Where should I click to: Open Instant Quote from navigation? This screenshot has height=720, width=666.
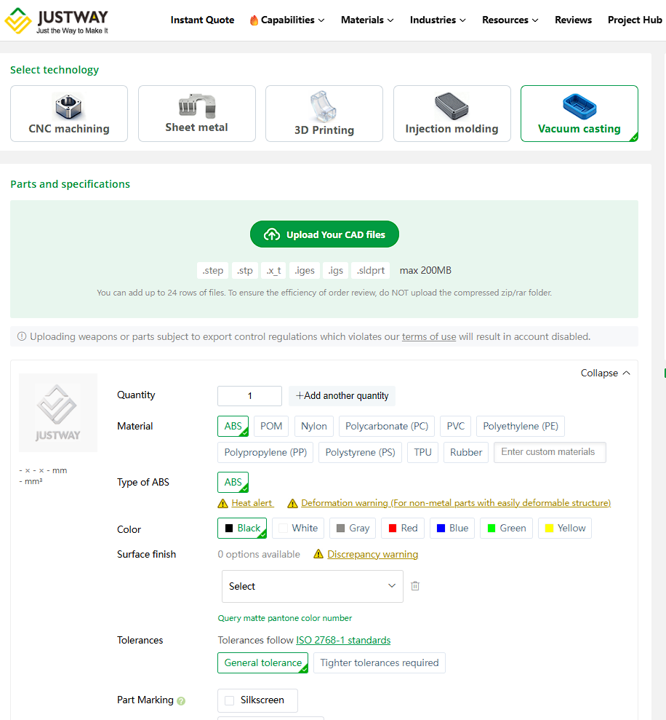click(202, 20)
